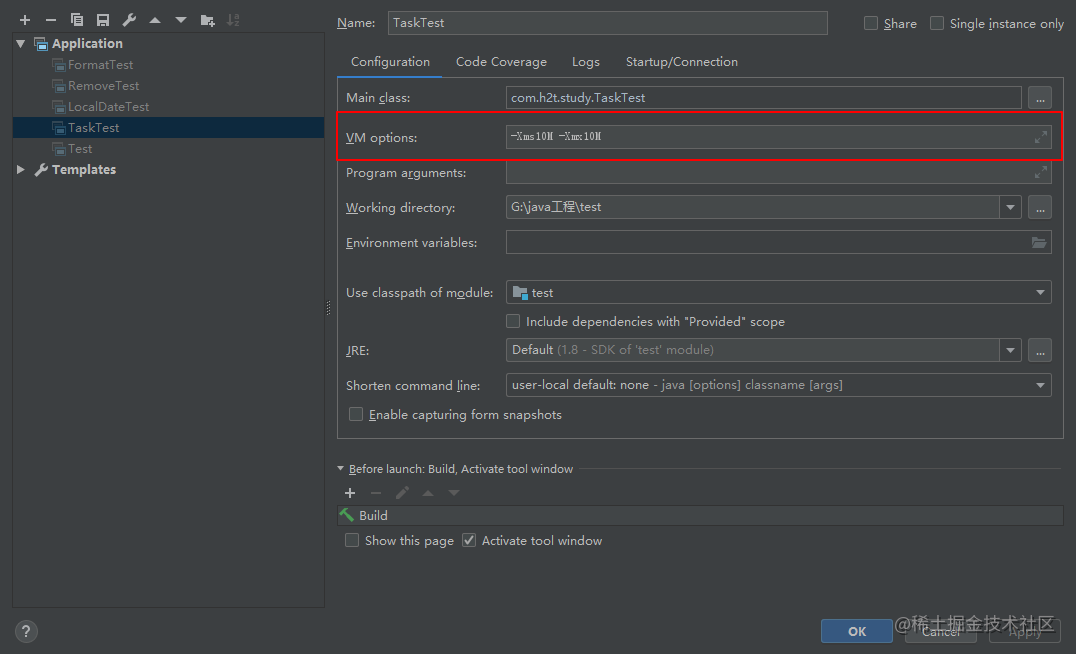The width and height of the screenshot is (1076, 654).
Task: Create new folder for configurations
Action: pyautogui.click(x=207, y=21)
